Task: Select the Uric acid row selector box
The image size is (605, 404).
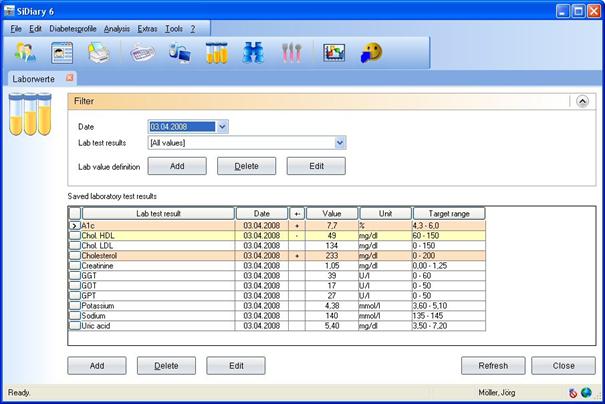Action: pos(74,325)
